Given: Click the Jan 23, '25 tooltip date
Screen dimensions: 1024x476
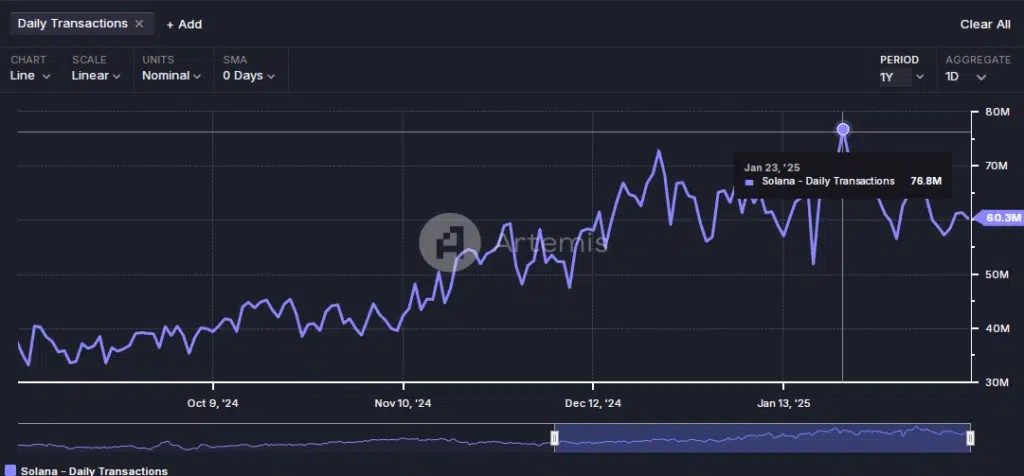Looking at the screenshot, I should pyautogui.click(x=772, y=168).
